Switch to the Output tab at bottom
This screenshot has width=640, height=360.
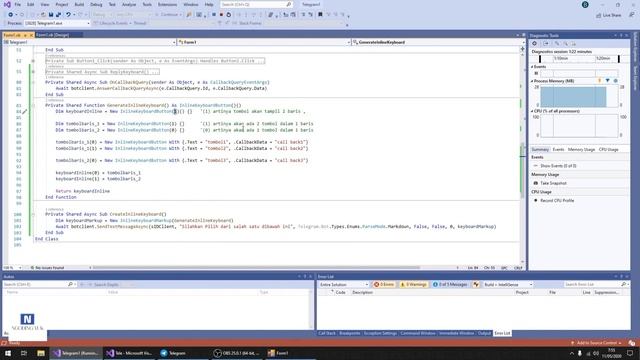click(x=484, y=333)
